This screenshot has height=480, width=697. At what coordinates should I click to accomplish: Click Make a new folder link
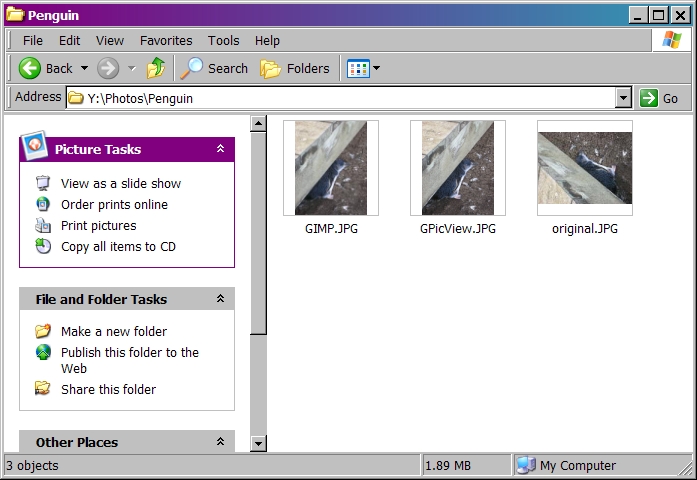pyautogui.click(x=114, y=331)
